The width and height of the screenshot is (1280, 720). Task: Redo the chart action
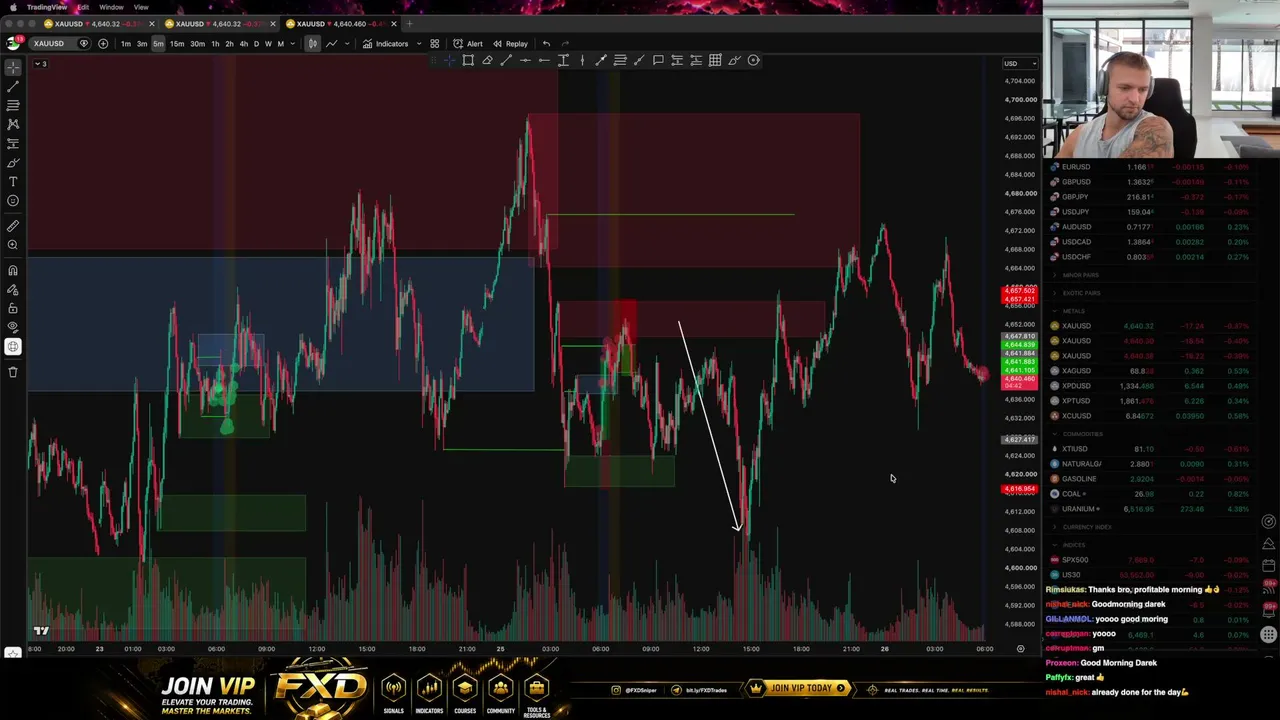pos(565,44)
